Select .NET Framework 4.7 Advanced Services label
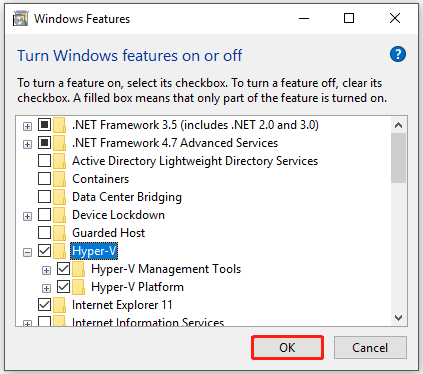Viewport: 423px width, 374px height. pyautogui.click(x=175, y=143)
